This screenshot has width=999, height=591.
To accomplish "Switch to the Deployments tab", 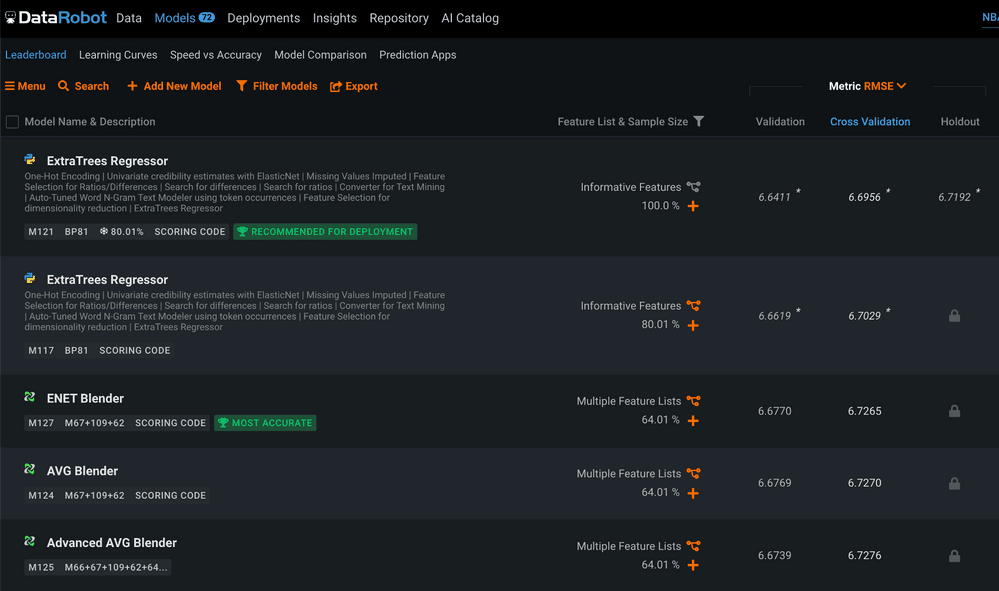I will click(x=264, y=18).
